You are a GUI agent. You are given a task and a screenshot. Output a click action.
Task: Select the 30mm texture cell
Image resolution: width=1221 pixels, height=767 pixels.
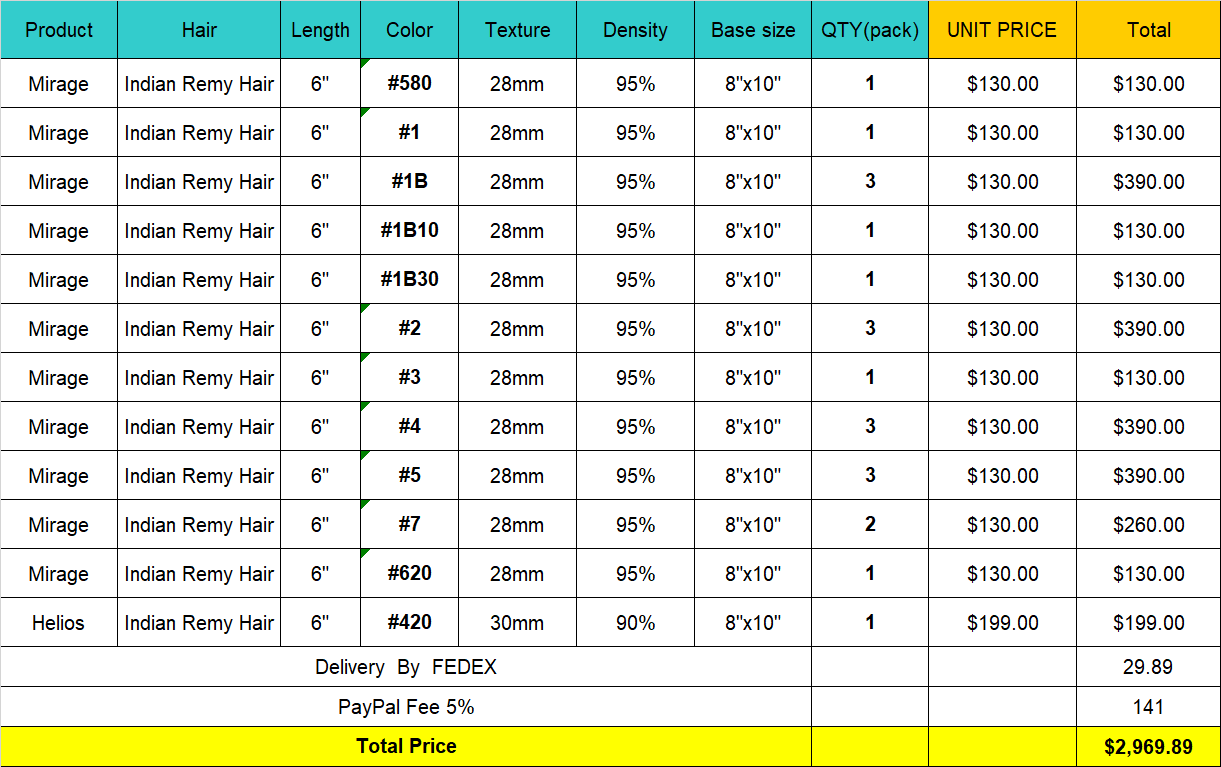pyautogui.click(x=517, y=623)
